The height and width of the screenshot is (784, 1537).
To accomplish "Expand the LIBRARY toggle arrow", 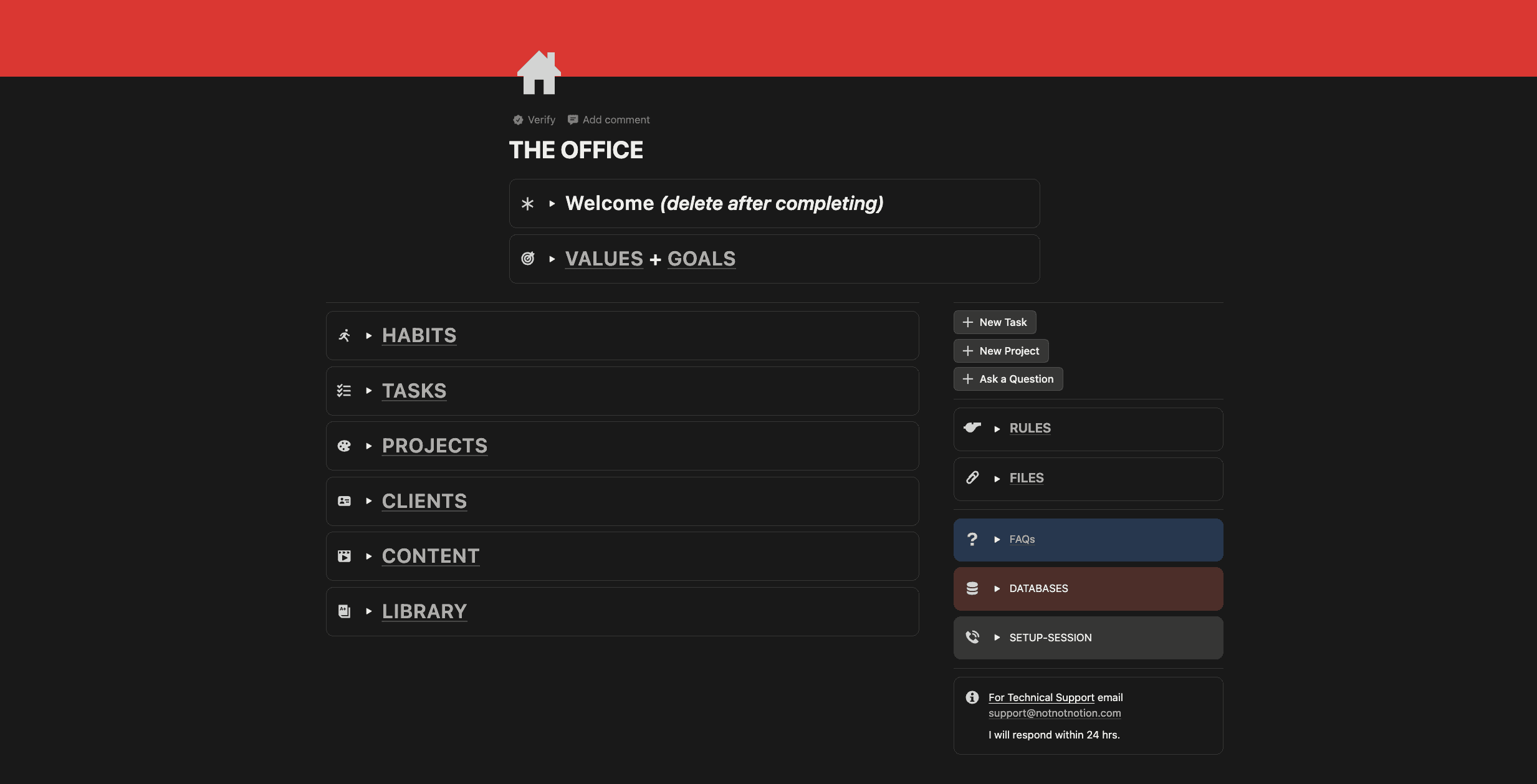I will pyautogui.click(x=369, y=611).
